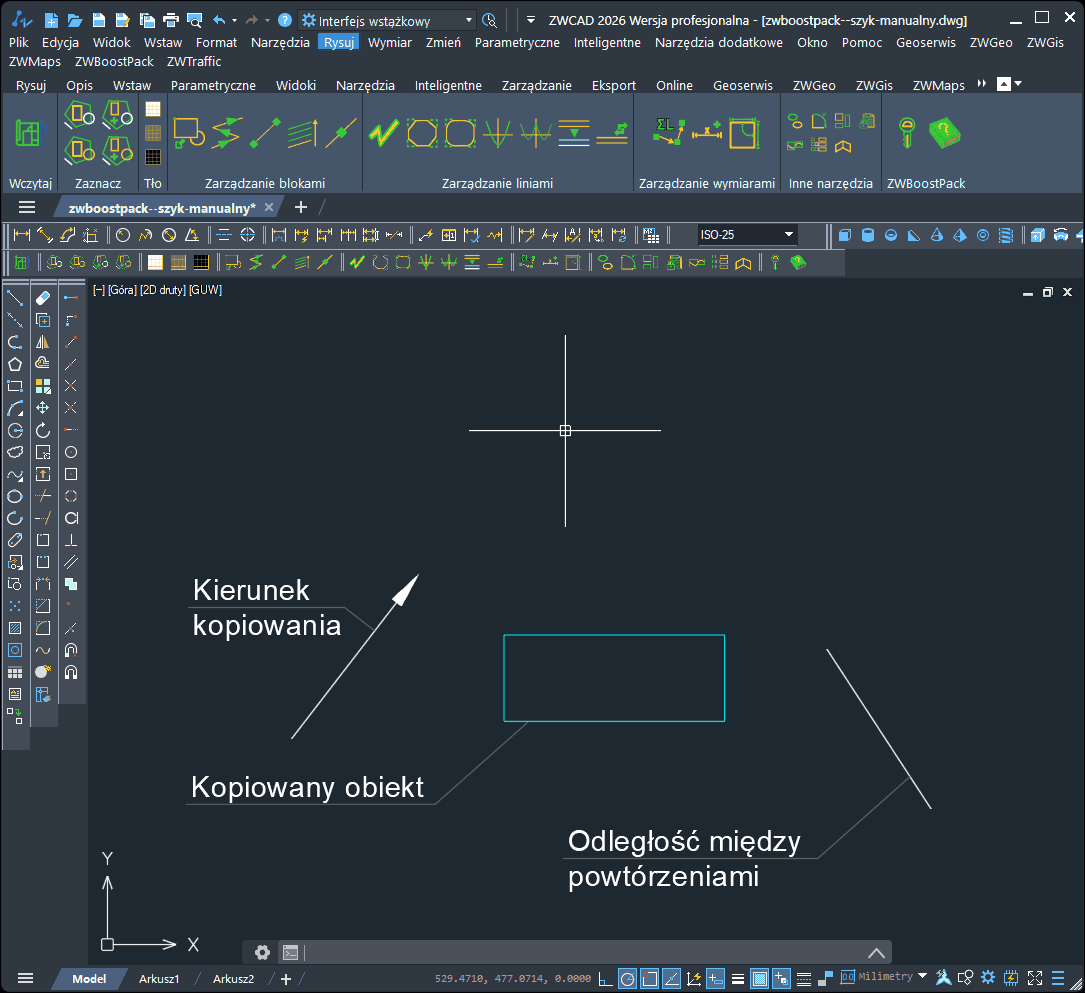Toggle object snap in status bar
The height and width of the screenshot is (993, 1085).
(x=649, y=978)
